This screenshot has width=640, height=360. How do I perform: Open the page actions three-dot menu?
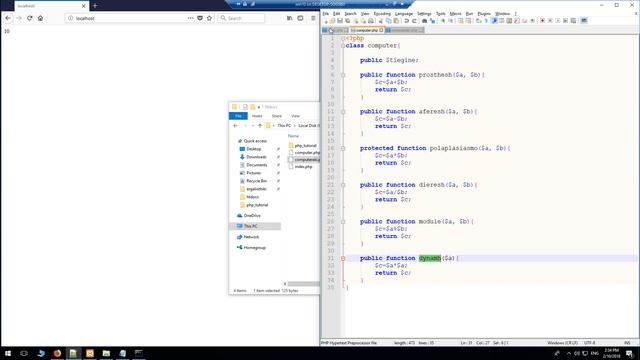190,18
